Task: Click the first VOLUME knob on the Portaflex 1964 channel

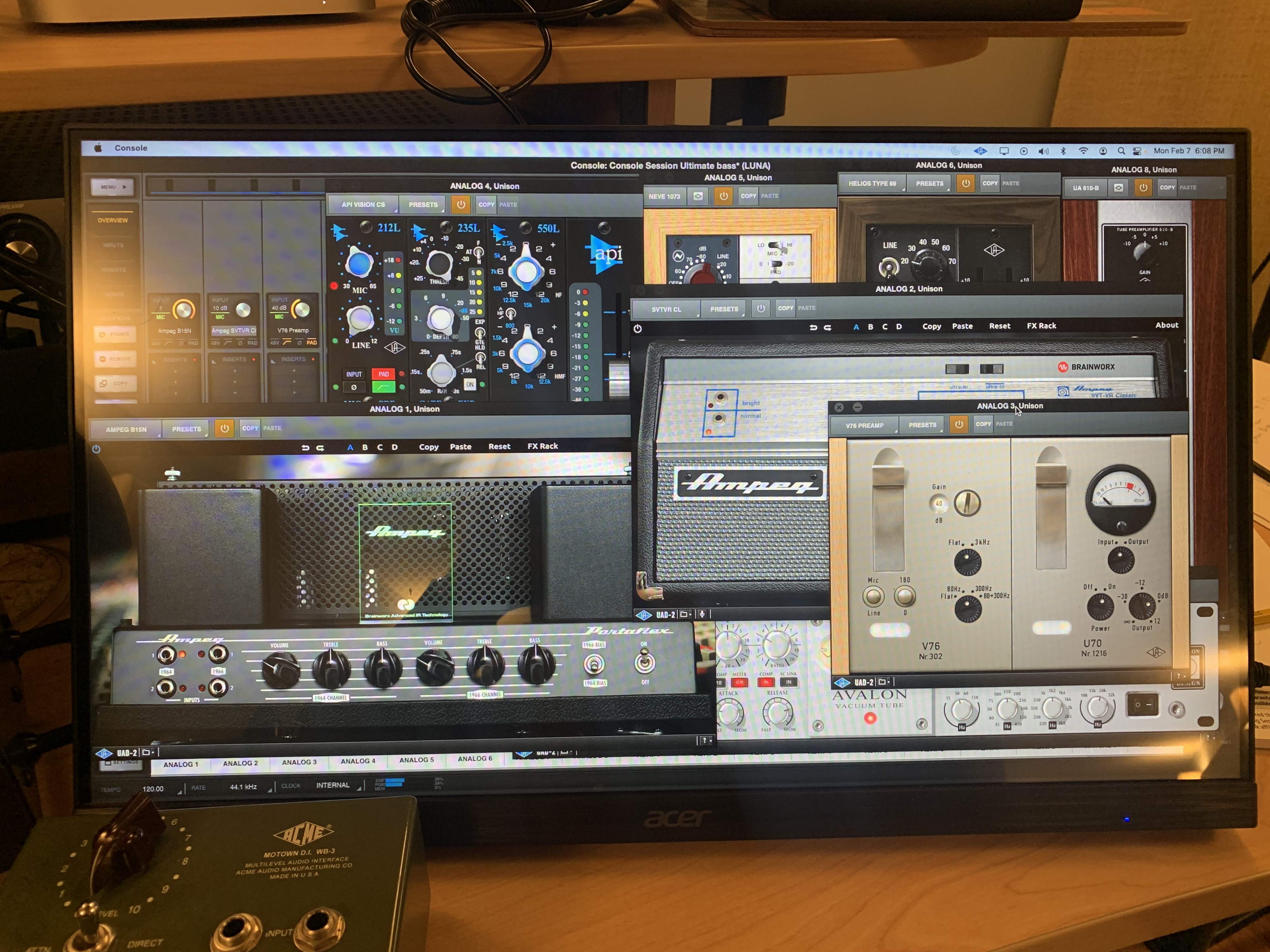Action: (281, 670)
